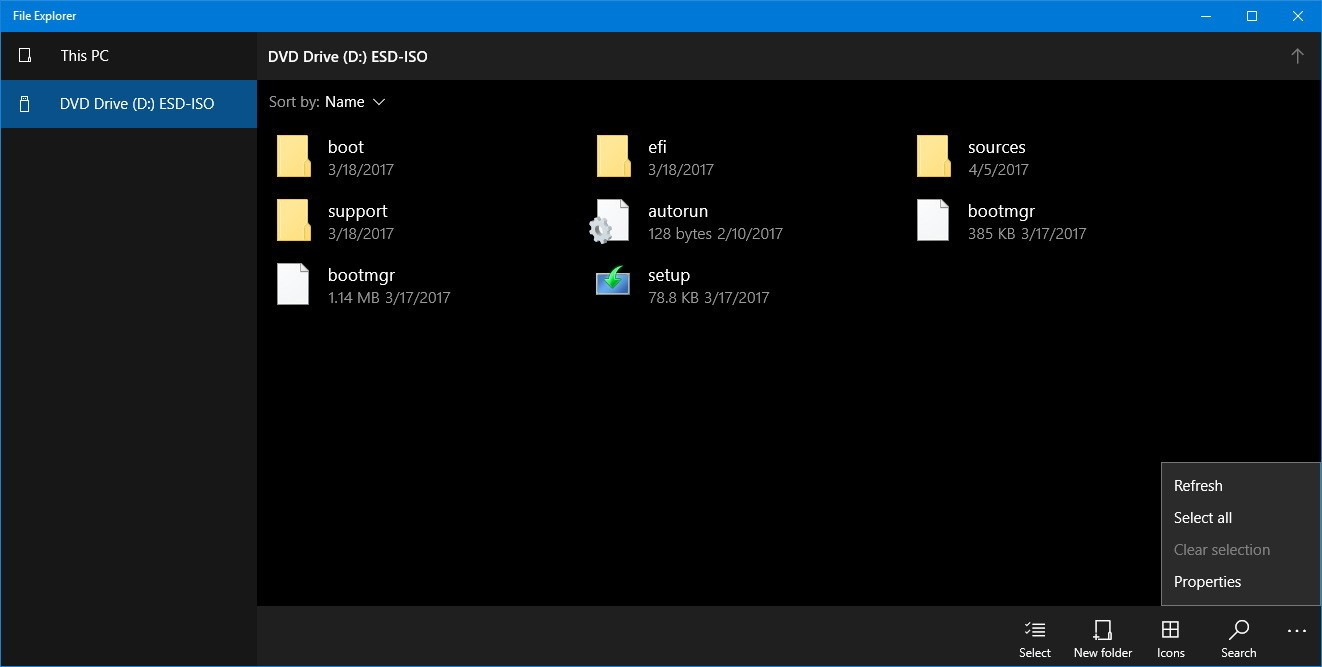The image size is (1322, 667).
Task: Choose Select all from the menu
Action: pyautogui.click(x=1240, y=518)
